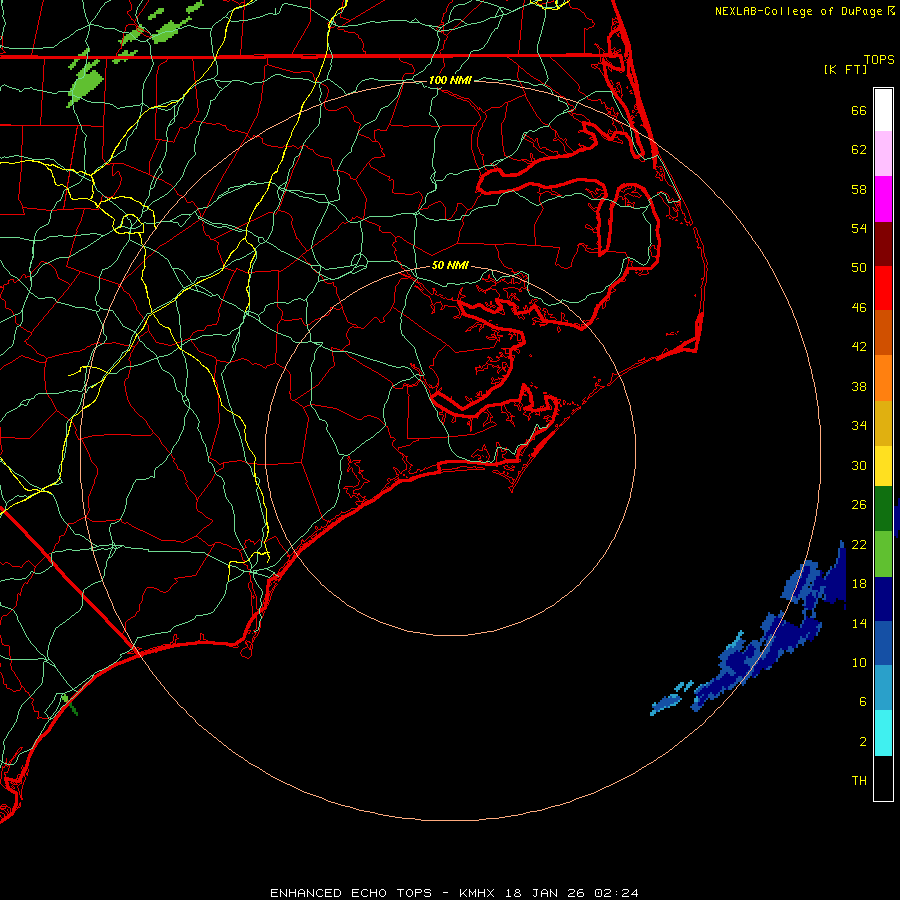Click the 'TH' legend label
The width and height of the screenshot is (900, 900).
coord(859,781)
